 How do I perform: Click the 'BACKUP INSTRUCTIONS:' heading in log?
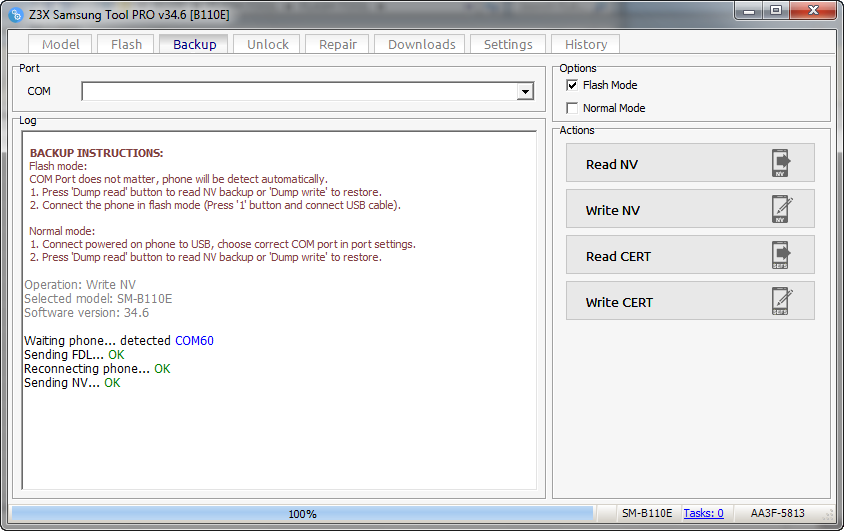coord(96,153)
